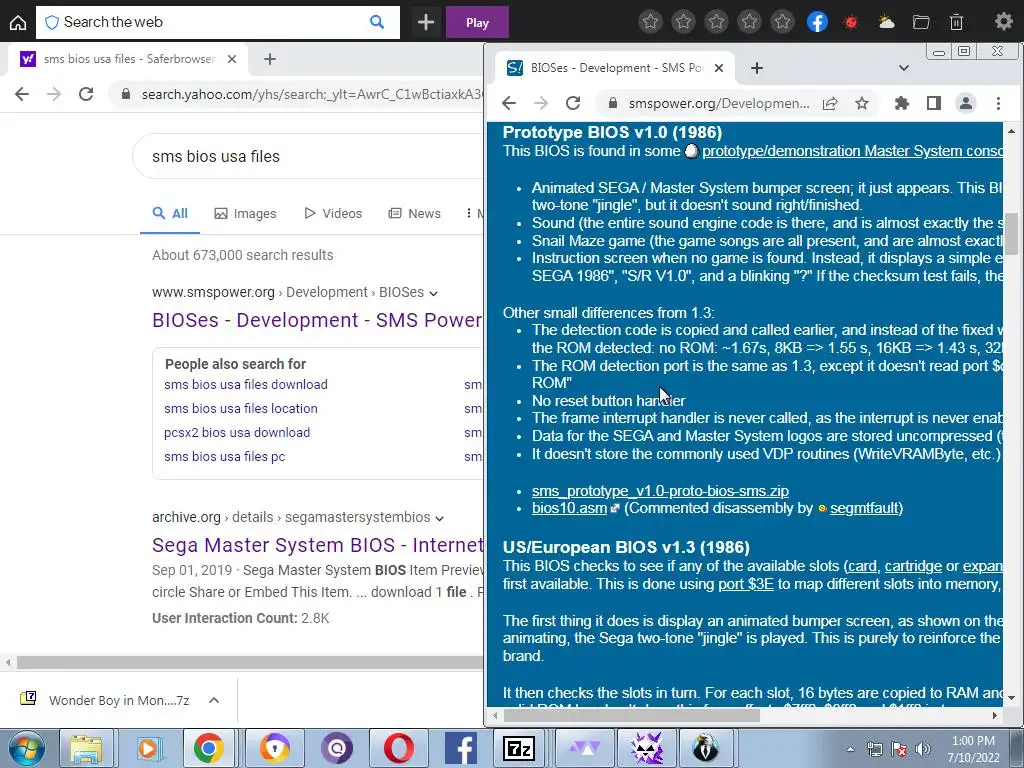Launch 7-Zip from the taskbar

pyautogui.click(x=519, y=748)
